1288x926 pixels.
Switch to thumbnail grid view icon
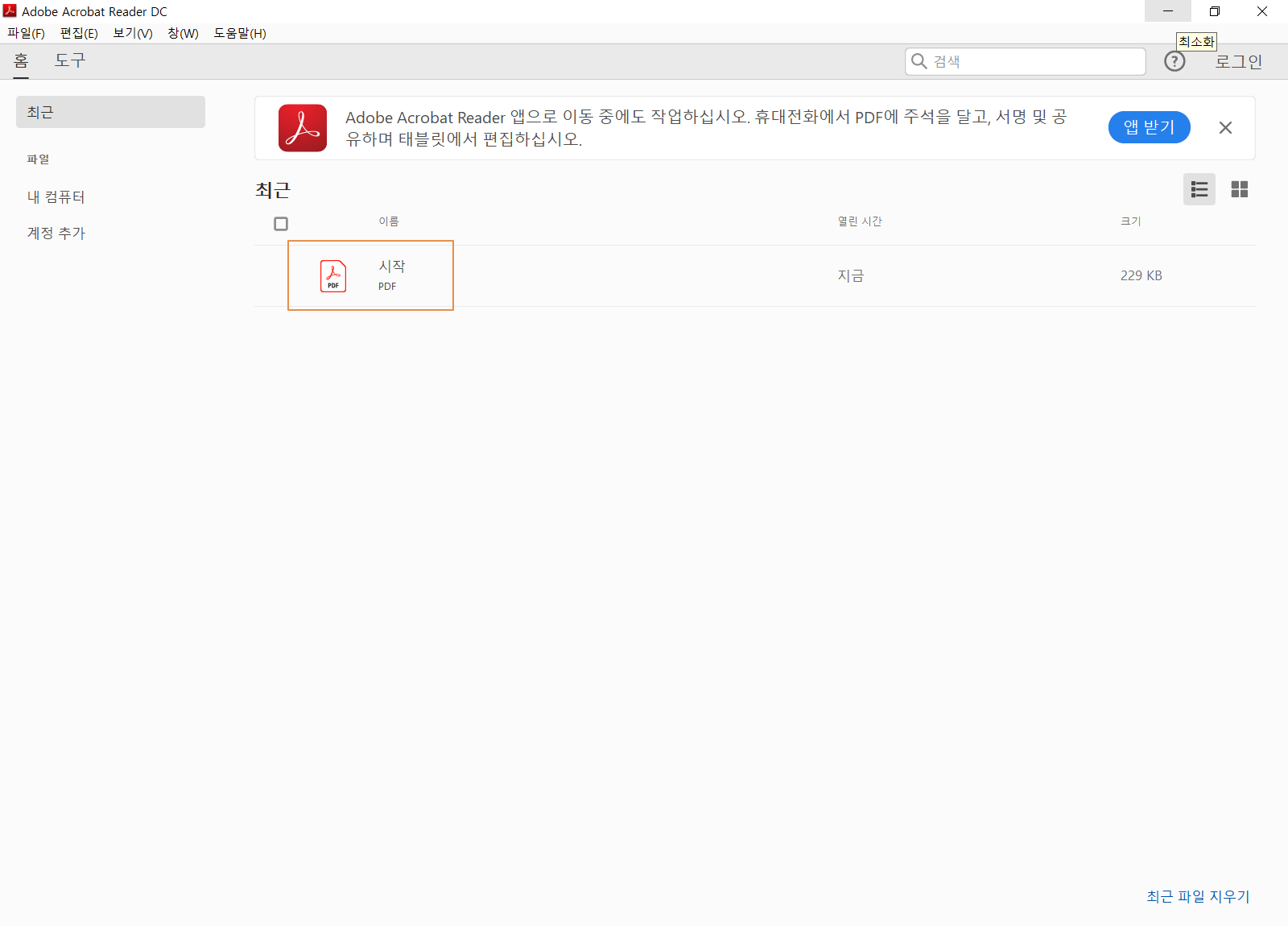point(1240,189)
